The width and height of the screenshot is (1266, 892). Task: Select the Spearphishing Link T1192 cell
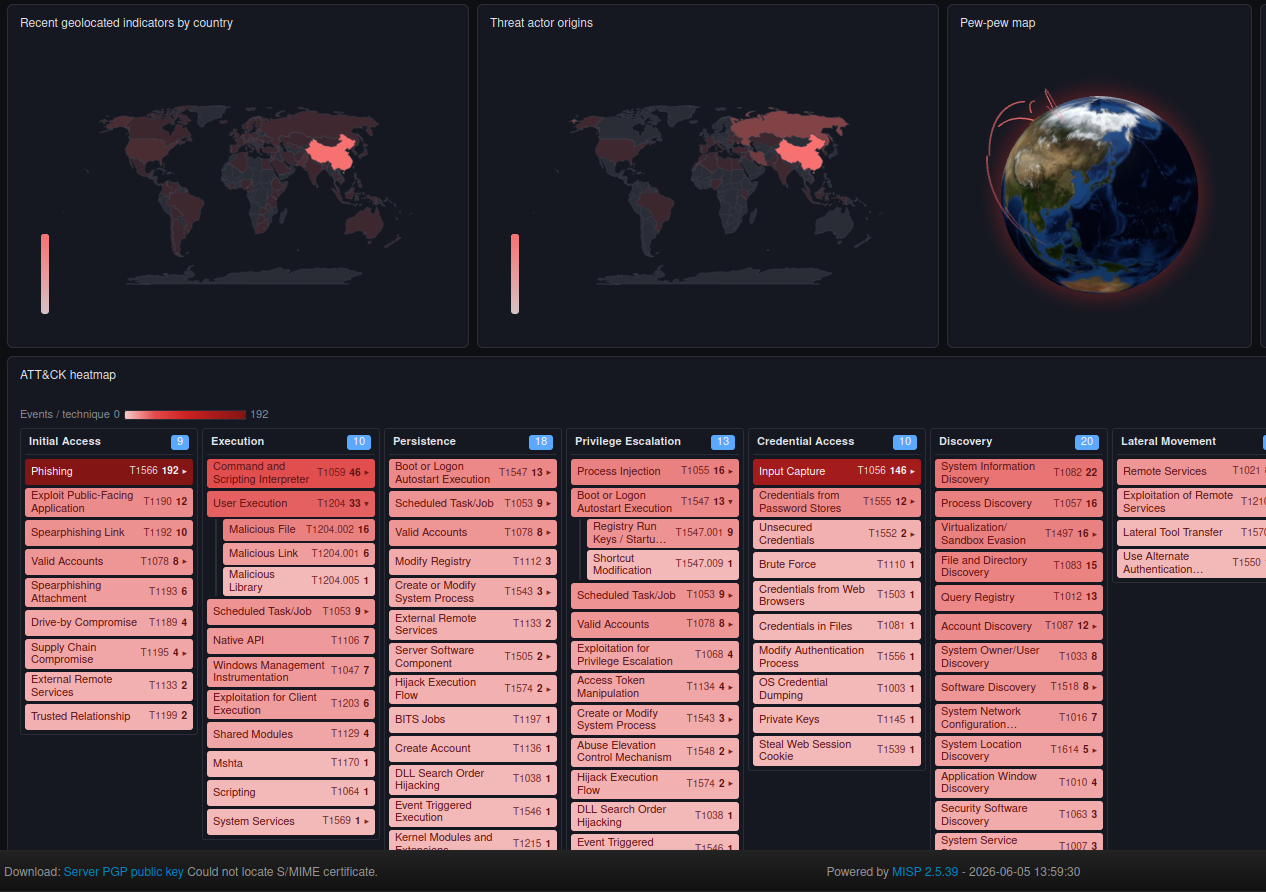pyautogui.click(x=109, y=533)
